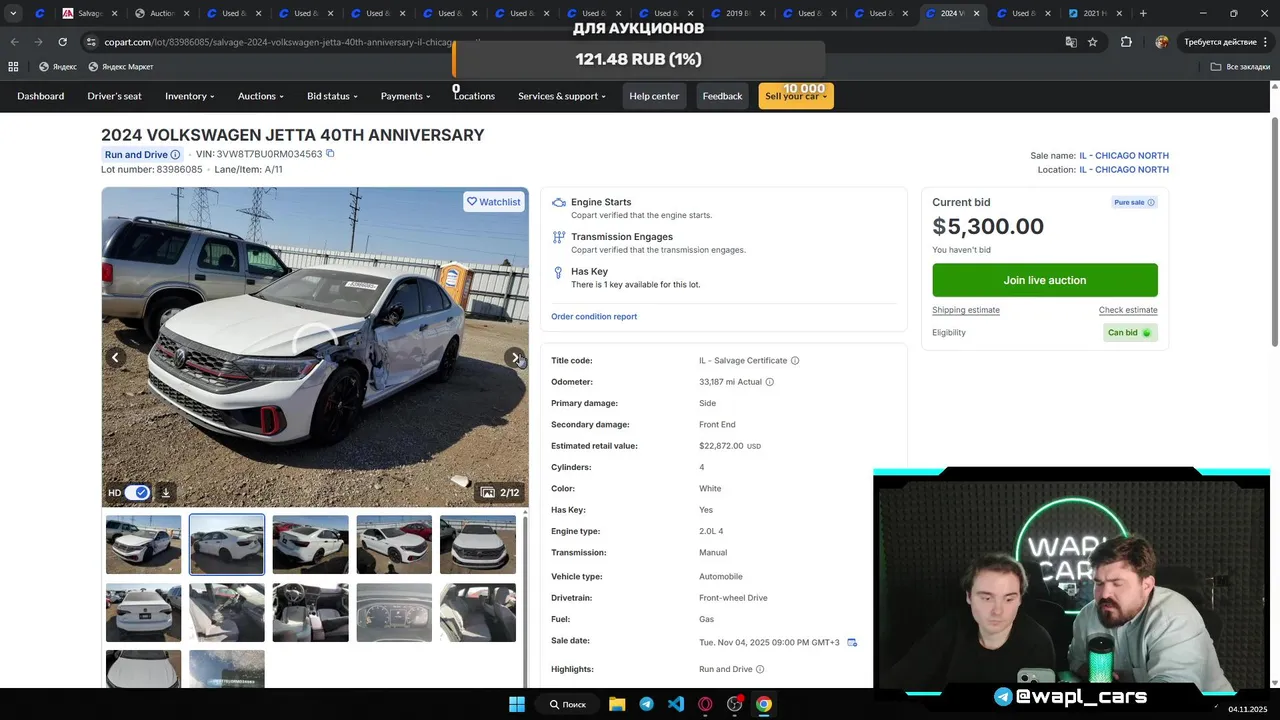Open the Windows Start menu
This screenshot has width=1280, height=720.
(517, 704)
